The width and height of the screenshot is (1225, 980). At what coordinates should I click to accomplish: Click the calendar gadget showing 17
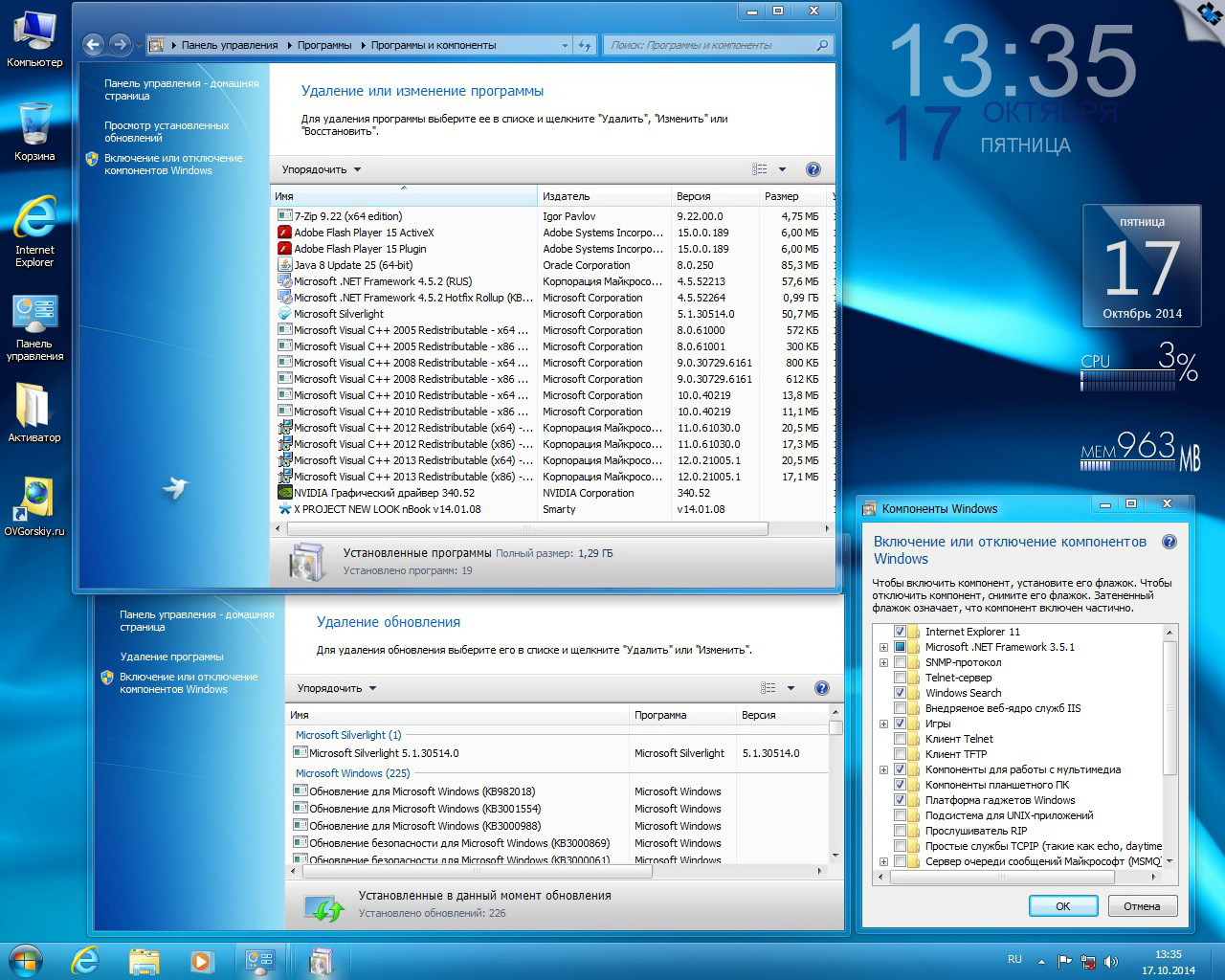coord(1142,268)
